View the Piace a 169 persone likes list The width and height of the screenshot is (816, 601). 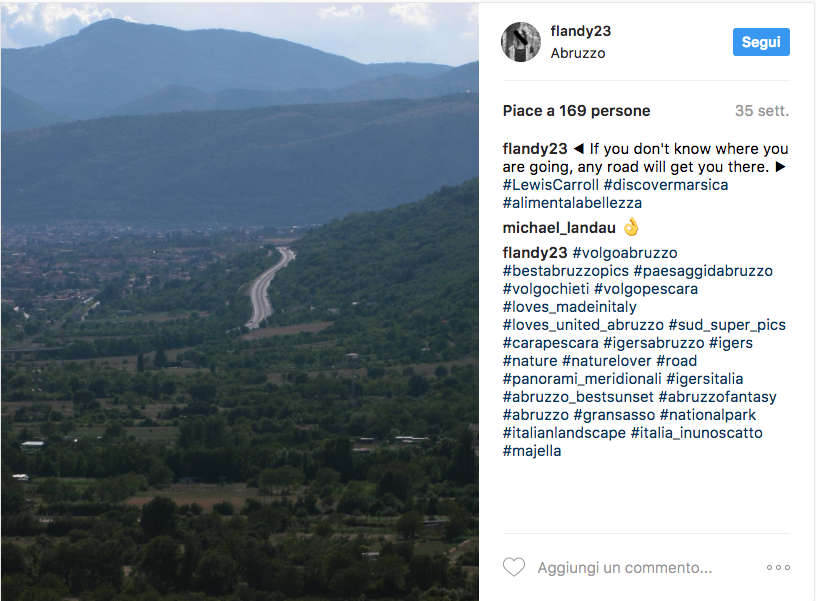[x=576, y=111]
